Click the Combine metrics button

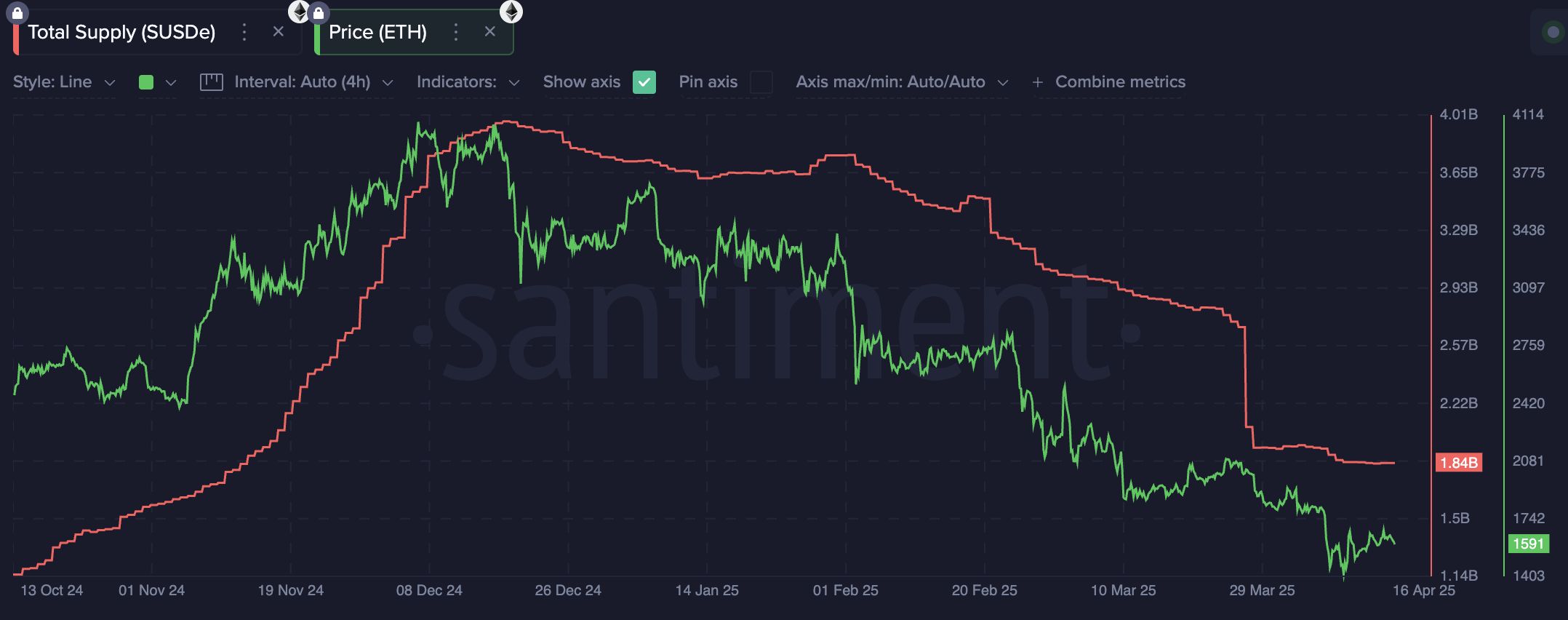pos(1109,82)
